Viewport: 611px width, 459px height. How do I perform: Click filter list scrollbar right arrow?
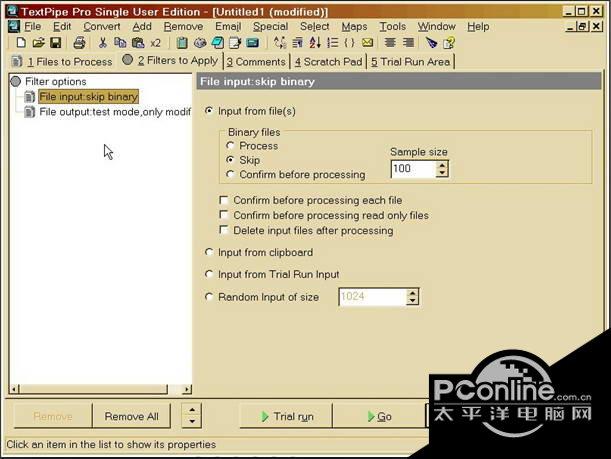coord(187,389)
